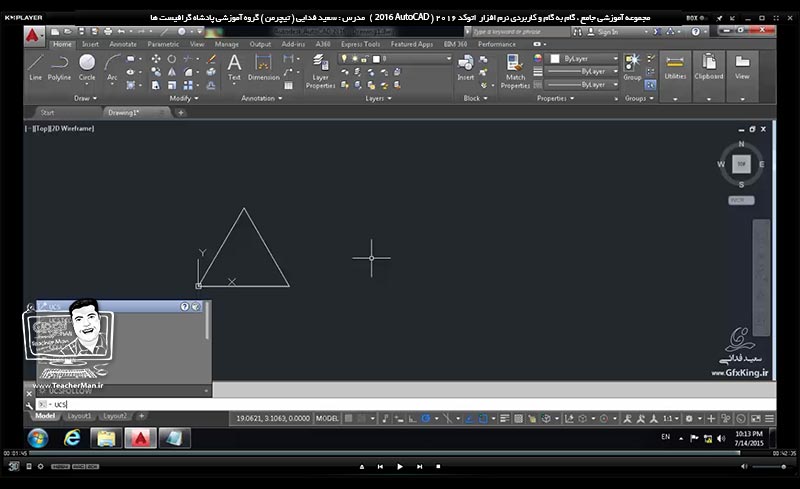
Task: Click the TOP face of ViewCube
Action: 741,164
